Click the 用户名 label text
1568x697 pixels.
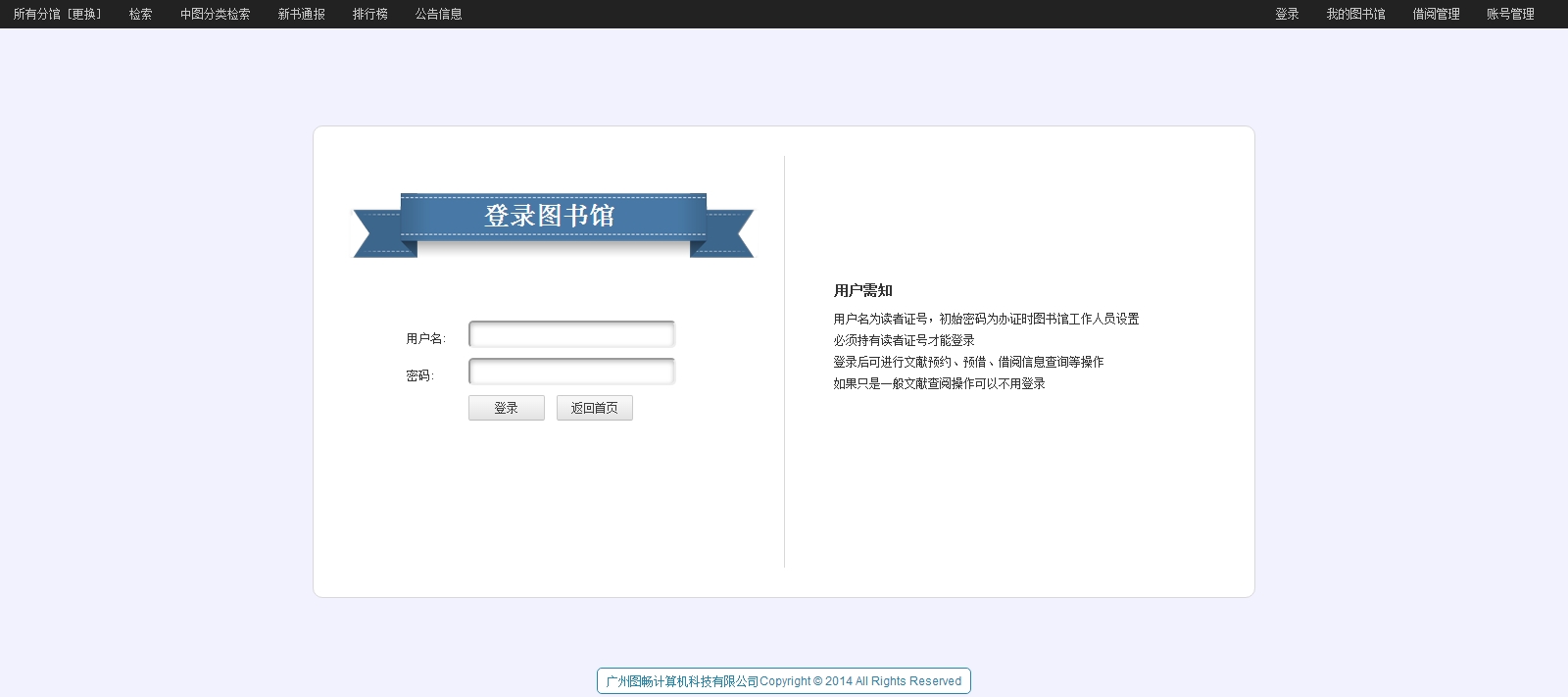pyautogui.click(x=425, y=338)
